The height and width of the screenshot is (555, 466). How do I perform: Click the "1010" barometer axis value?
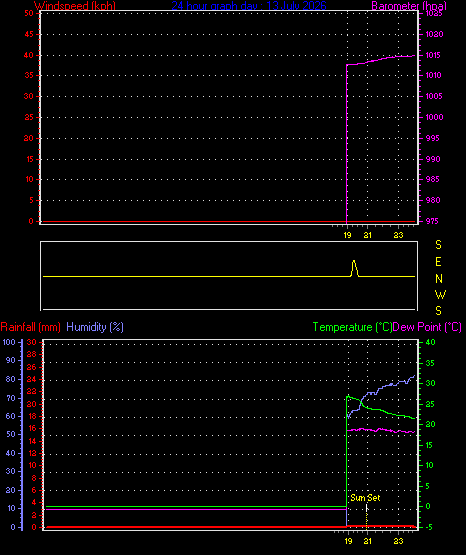point(433,75)
